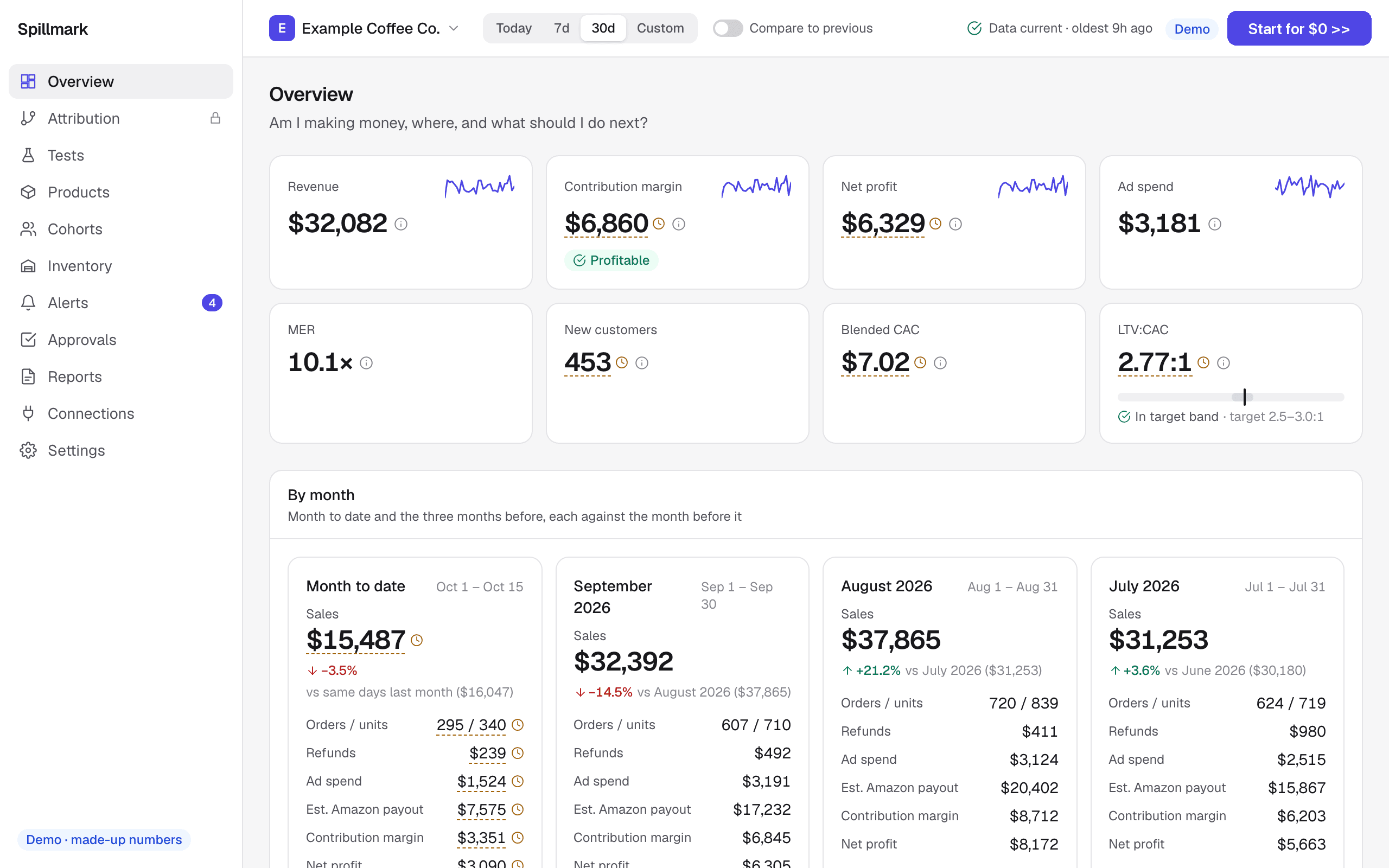Open Settings via the gear icon
The height and width of the screenshot is (868, 1389).
[x=28, y=450]
